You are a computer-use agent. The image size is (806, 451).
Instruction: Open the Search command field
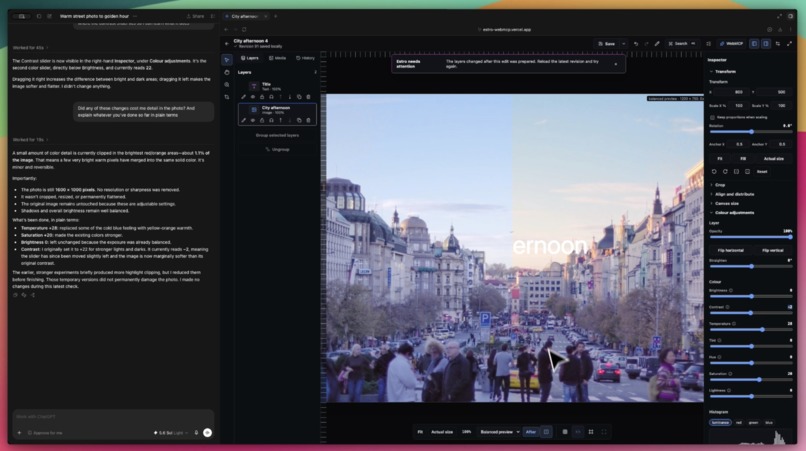(682, 44)
